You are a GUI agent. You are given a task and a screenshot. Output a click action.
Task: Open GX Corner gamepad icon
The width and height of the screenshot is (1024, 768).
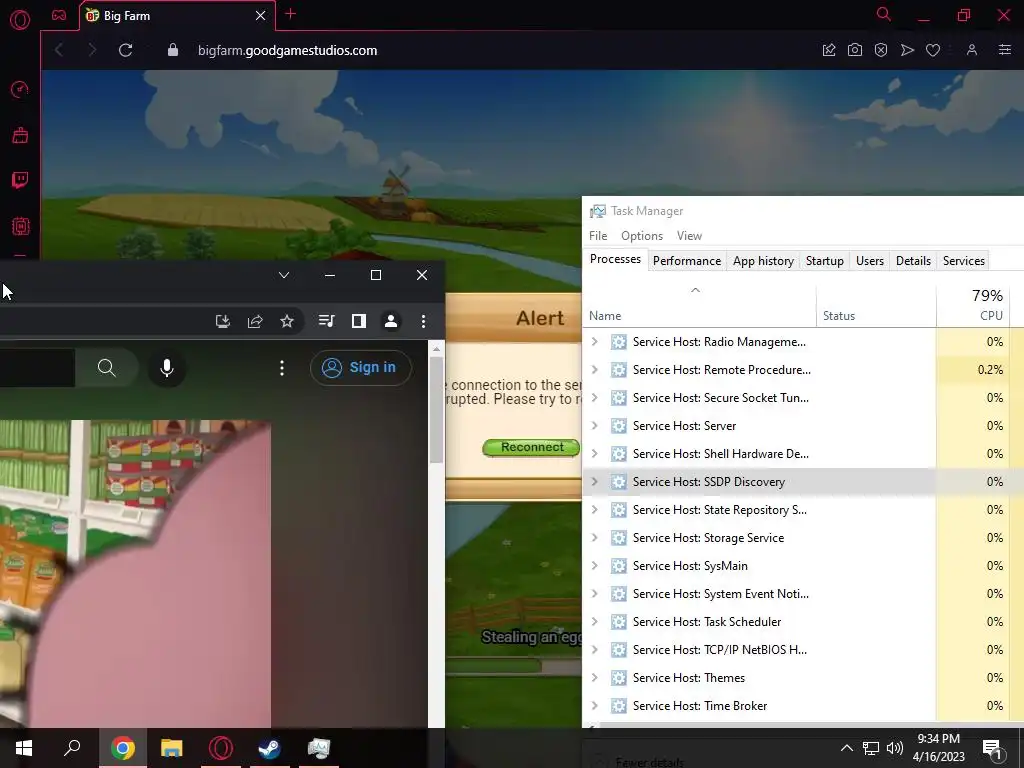pos(59,15)
